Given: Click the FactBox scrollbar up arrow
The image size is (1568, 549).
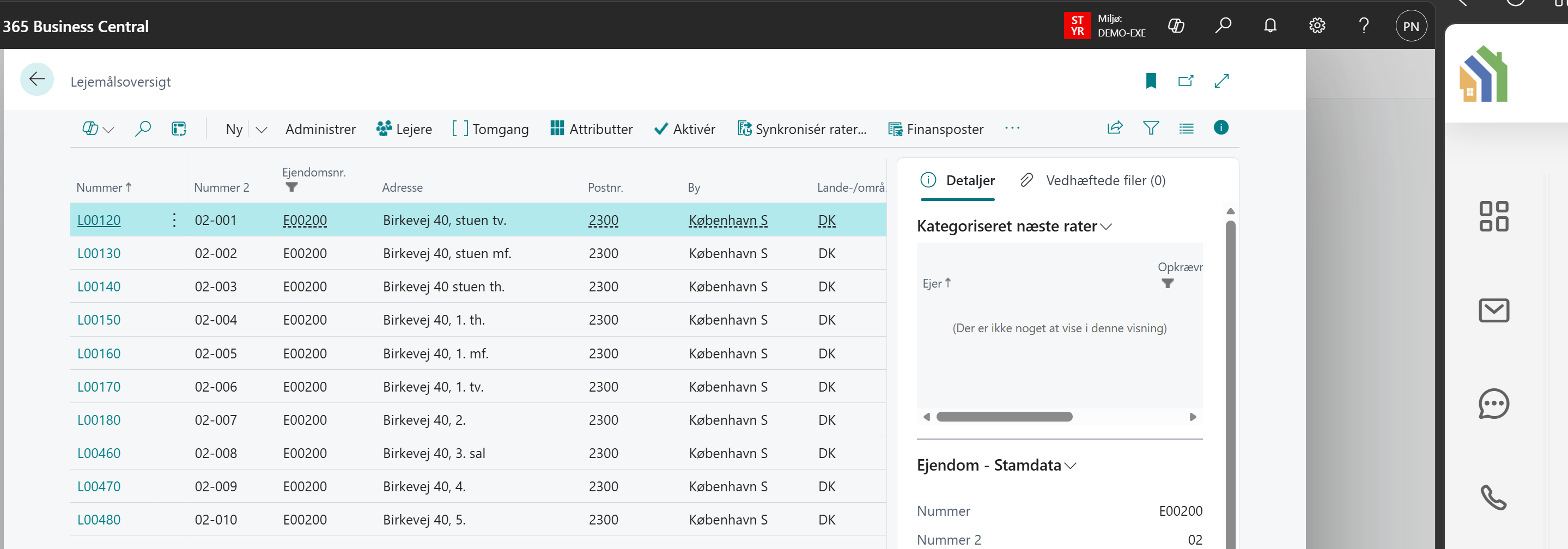Looking at the screenshot, I should pyautogui.click(x=1230, y=211).
